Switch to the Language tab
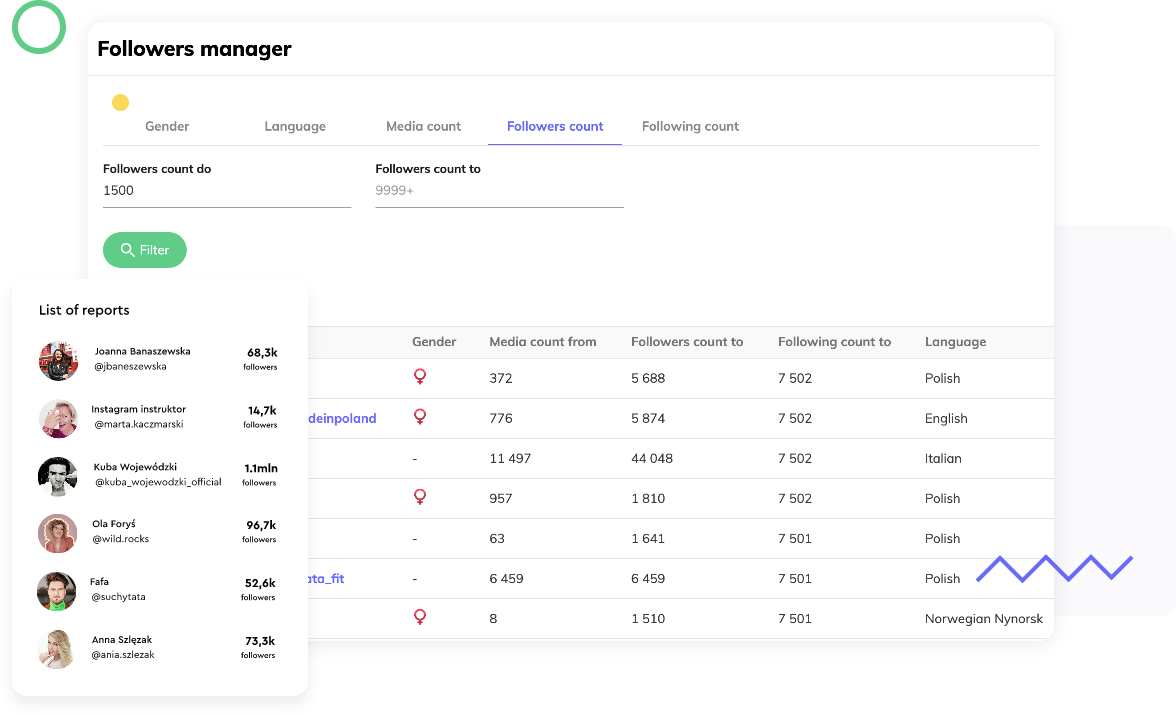This screenshot has height=715, width=1176. pyautogui.click(x=295, y=126)
